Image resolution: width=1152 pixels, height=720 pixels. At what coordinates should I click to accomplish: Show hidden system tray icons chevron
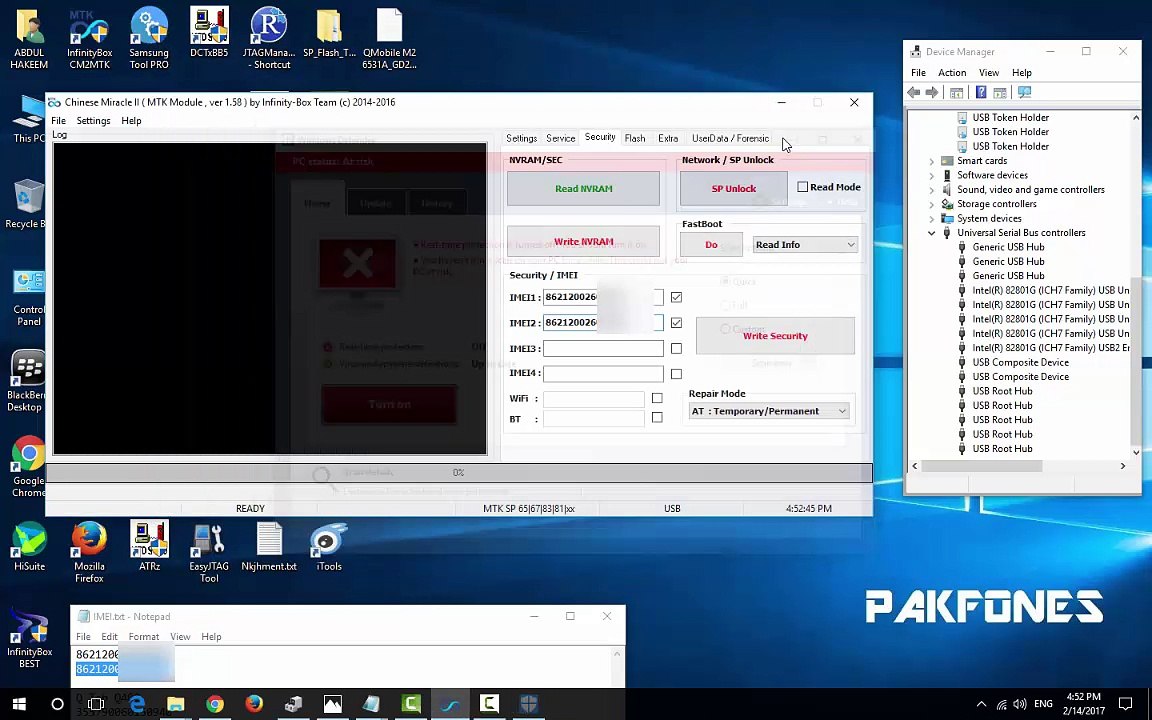(x=981, y=704)
